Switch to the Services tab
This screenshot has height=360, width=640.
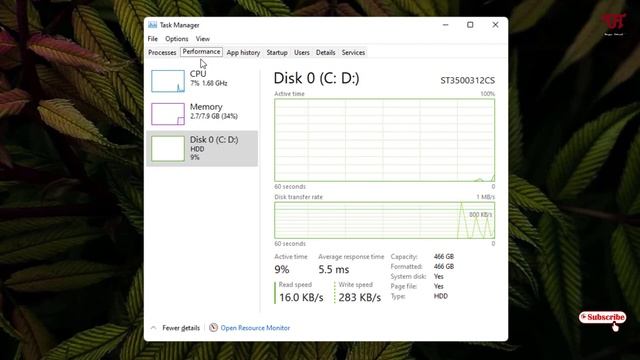coord(353,53)
